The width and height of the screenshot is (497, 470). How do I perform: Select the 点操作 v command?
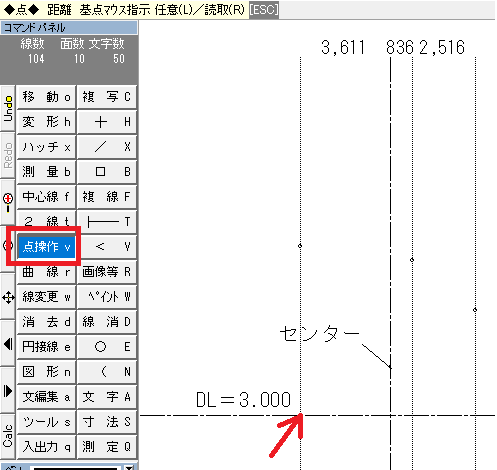coord(46,247)
